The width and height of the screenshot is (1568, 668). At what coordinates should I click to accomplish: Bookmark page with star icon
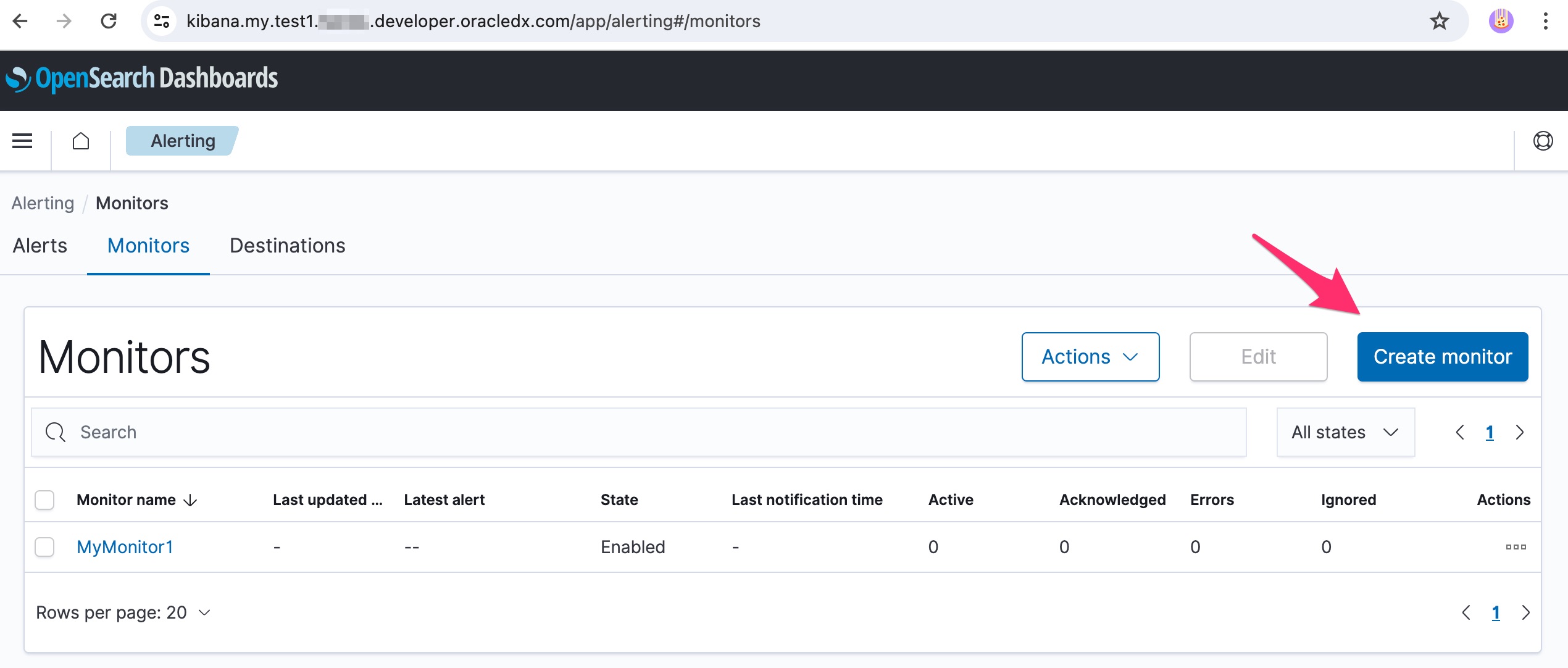click(x=1439, y=21)
